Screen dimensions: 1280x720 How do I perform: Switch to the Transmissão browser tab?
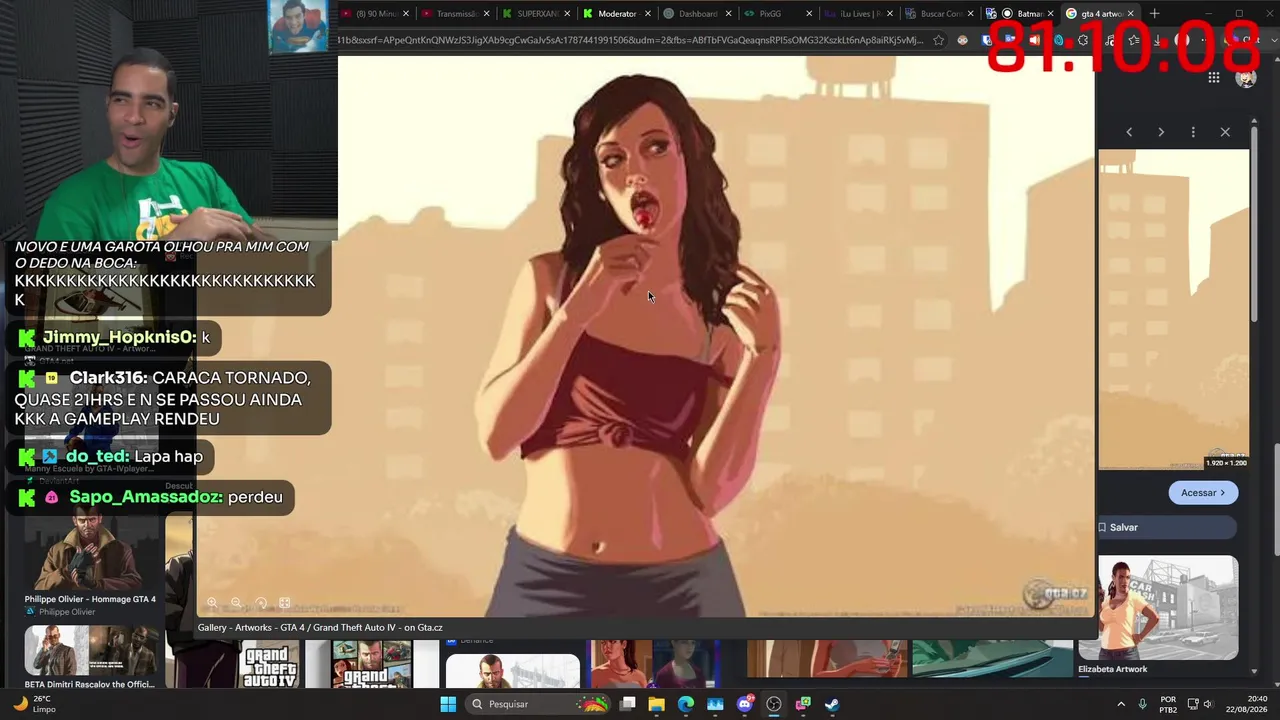[x=455, y=14]
